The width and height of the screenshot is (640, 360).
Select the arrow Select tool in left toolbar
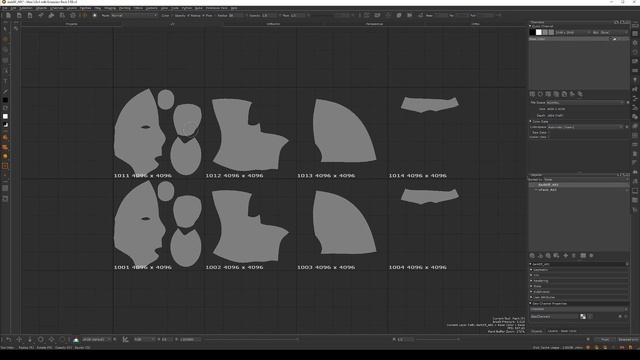click(x=5, y=29)
